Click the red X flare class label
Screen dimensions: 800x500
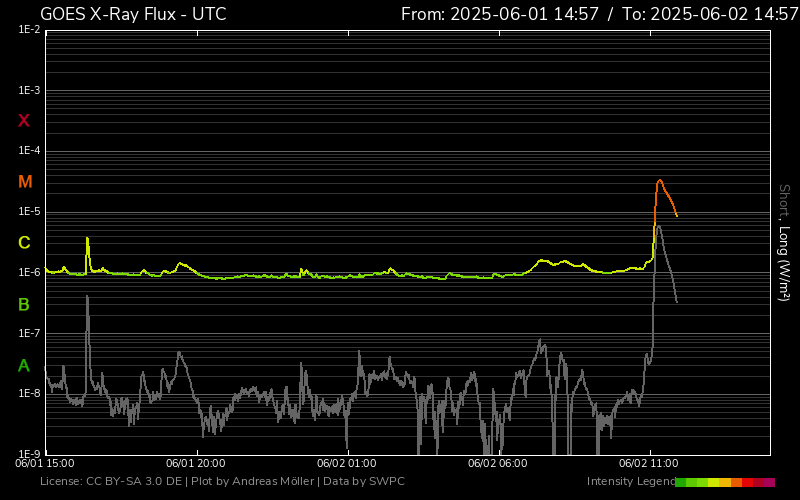[x=24, y=121]
